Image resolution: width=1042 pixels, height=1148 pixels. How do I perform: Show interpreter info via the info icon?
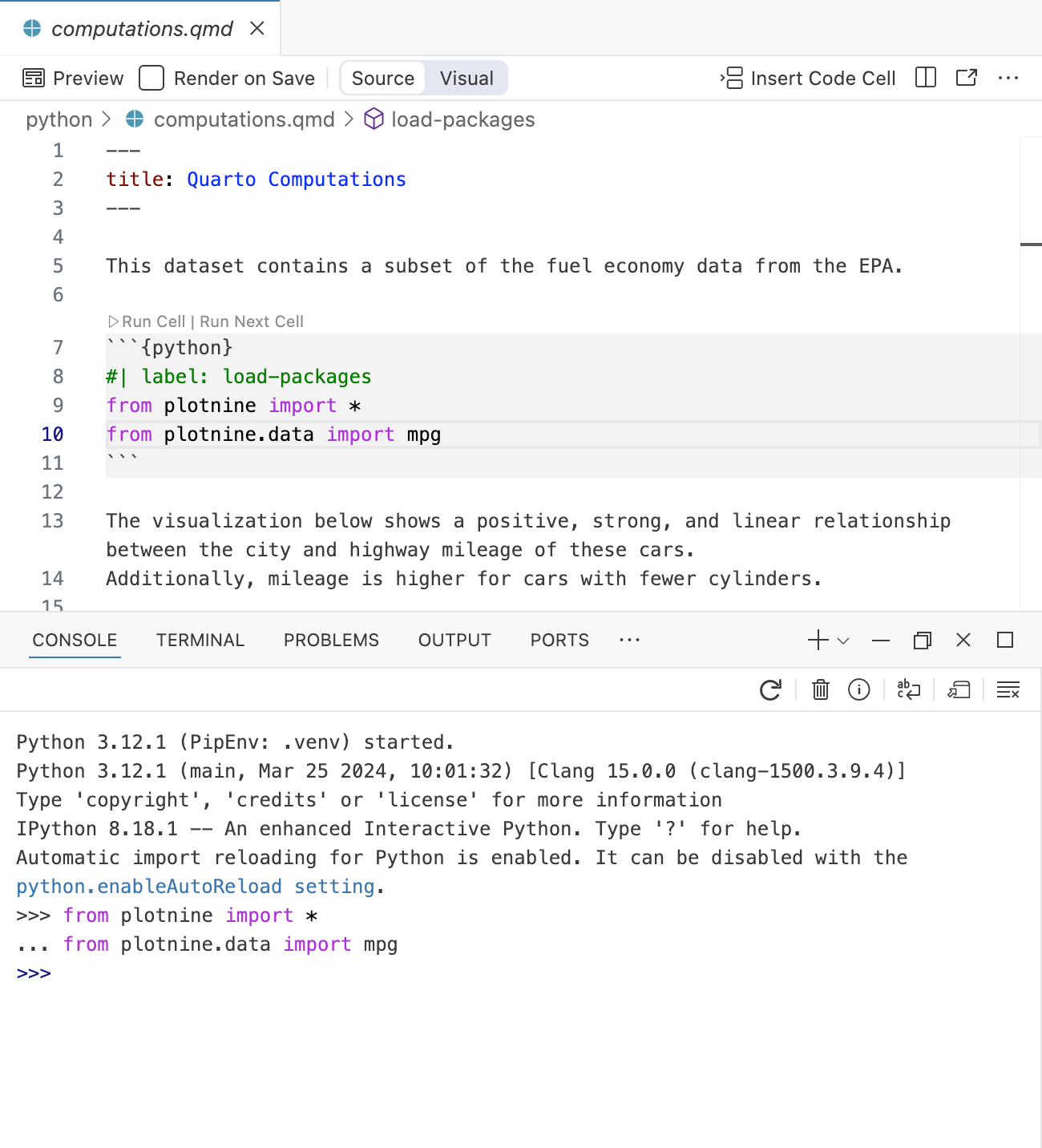click(859, 689)
